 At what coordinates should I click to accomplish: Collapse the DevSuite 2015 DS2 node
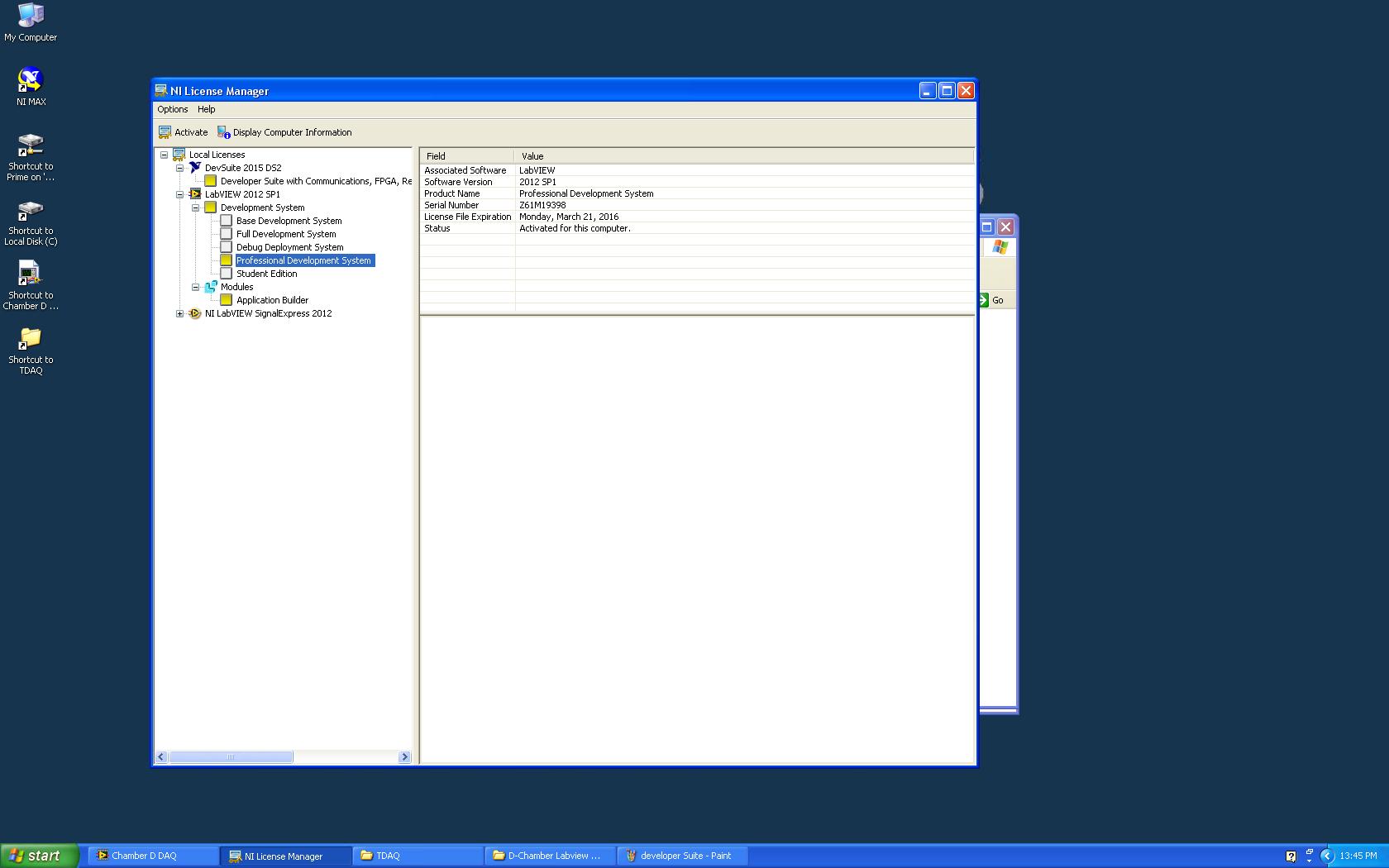tap(179, 168)
